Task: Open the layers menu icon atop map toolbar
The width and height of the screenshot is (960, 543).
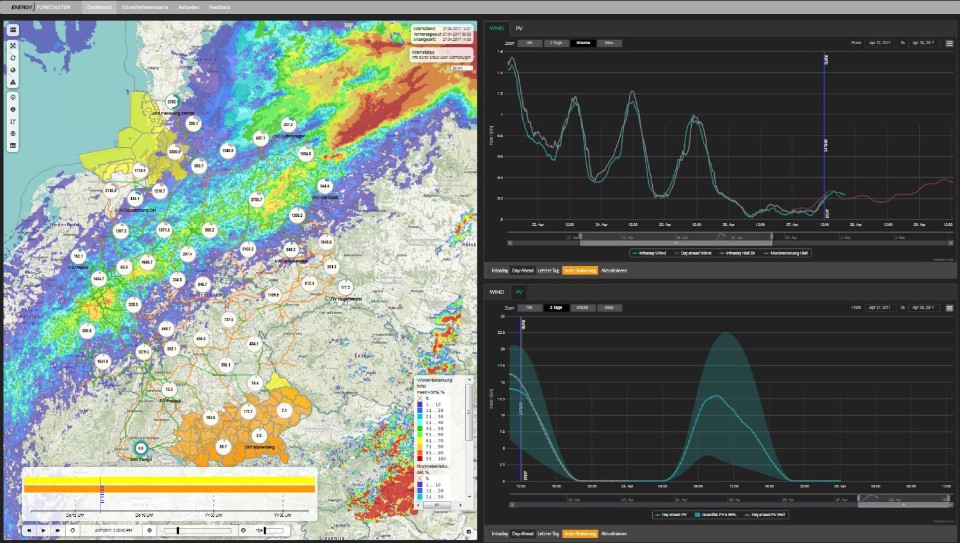Action: tap(13, 29)
